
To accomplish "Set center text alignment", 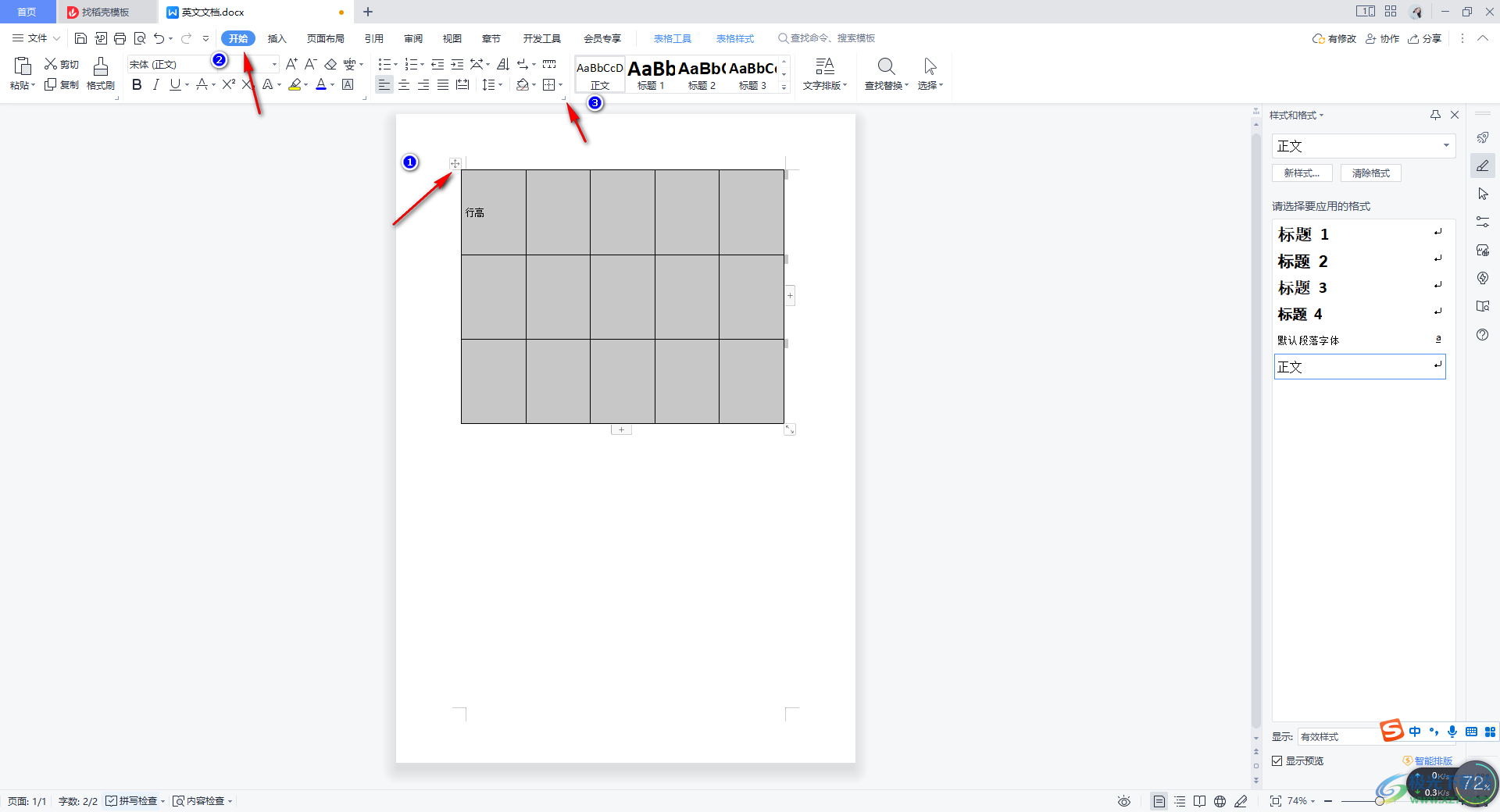I will [404, 84].
